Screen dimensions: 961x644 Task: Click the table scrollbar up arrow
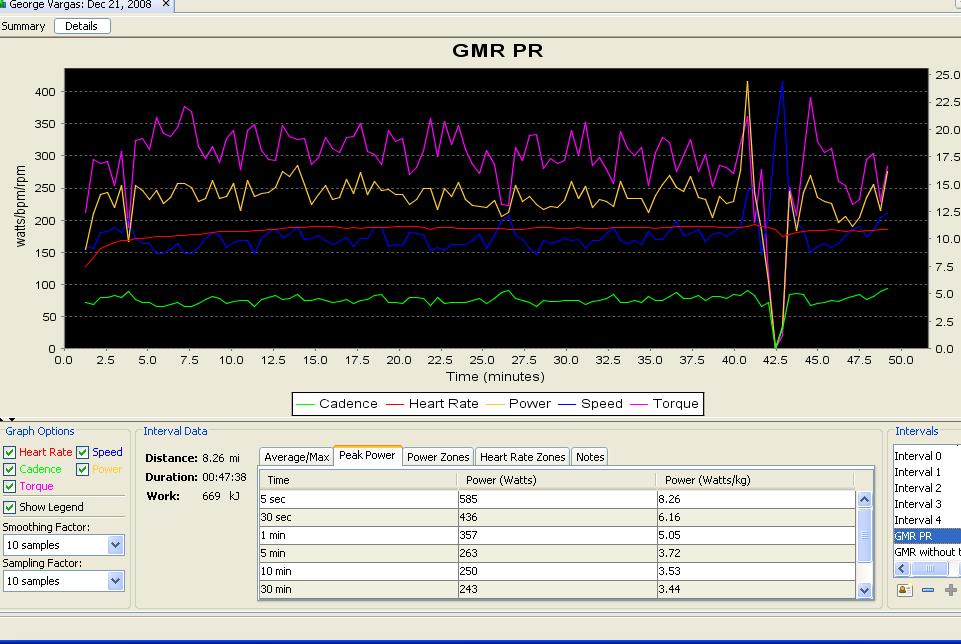click(x=864, y=498)
